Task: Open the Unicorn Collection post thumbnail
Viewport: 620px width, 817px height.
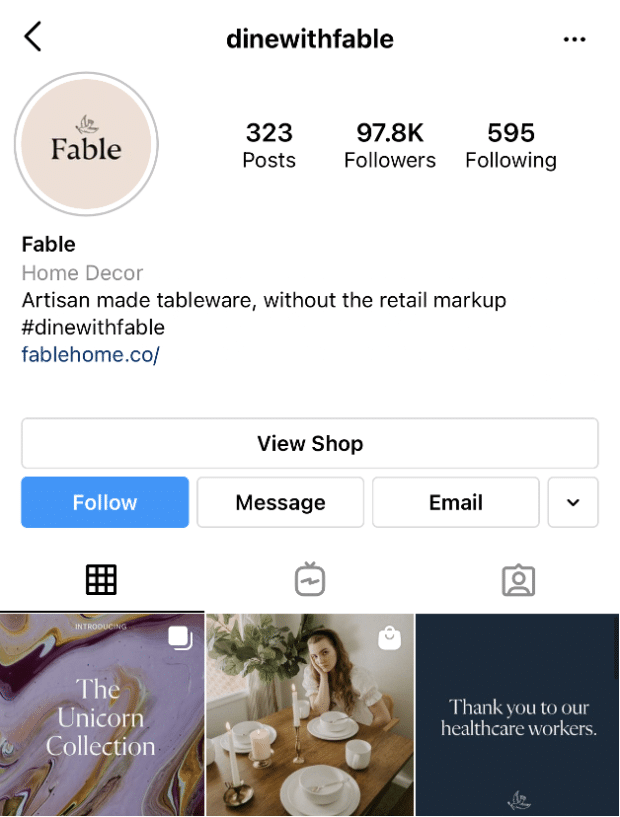Action: point(100,714)
